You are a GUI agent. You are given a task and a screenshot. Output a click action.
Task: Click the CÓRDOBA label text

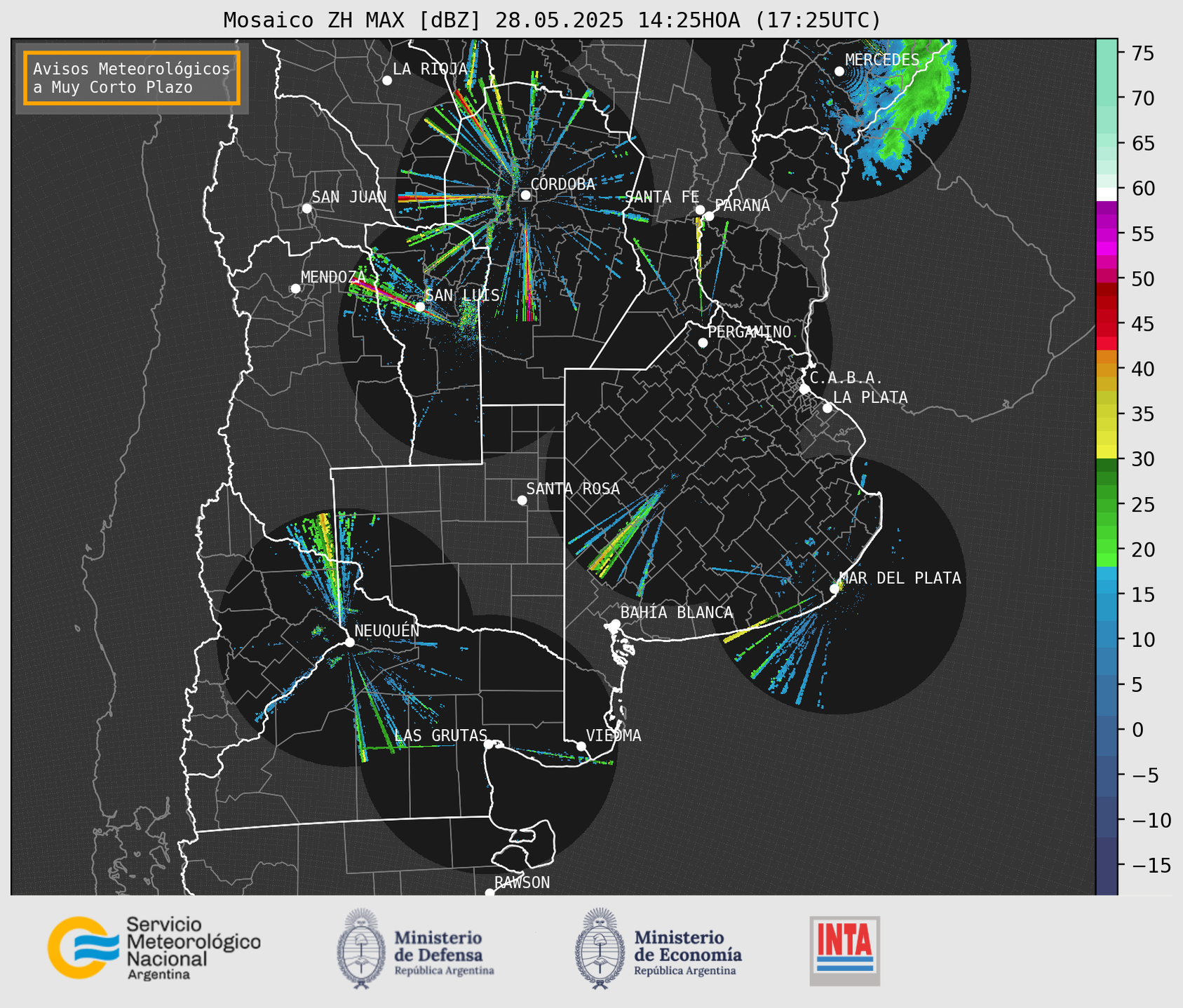click(x=563, y=184)
